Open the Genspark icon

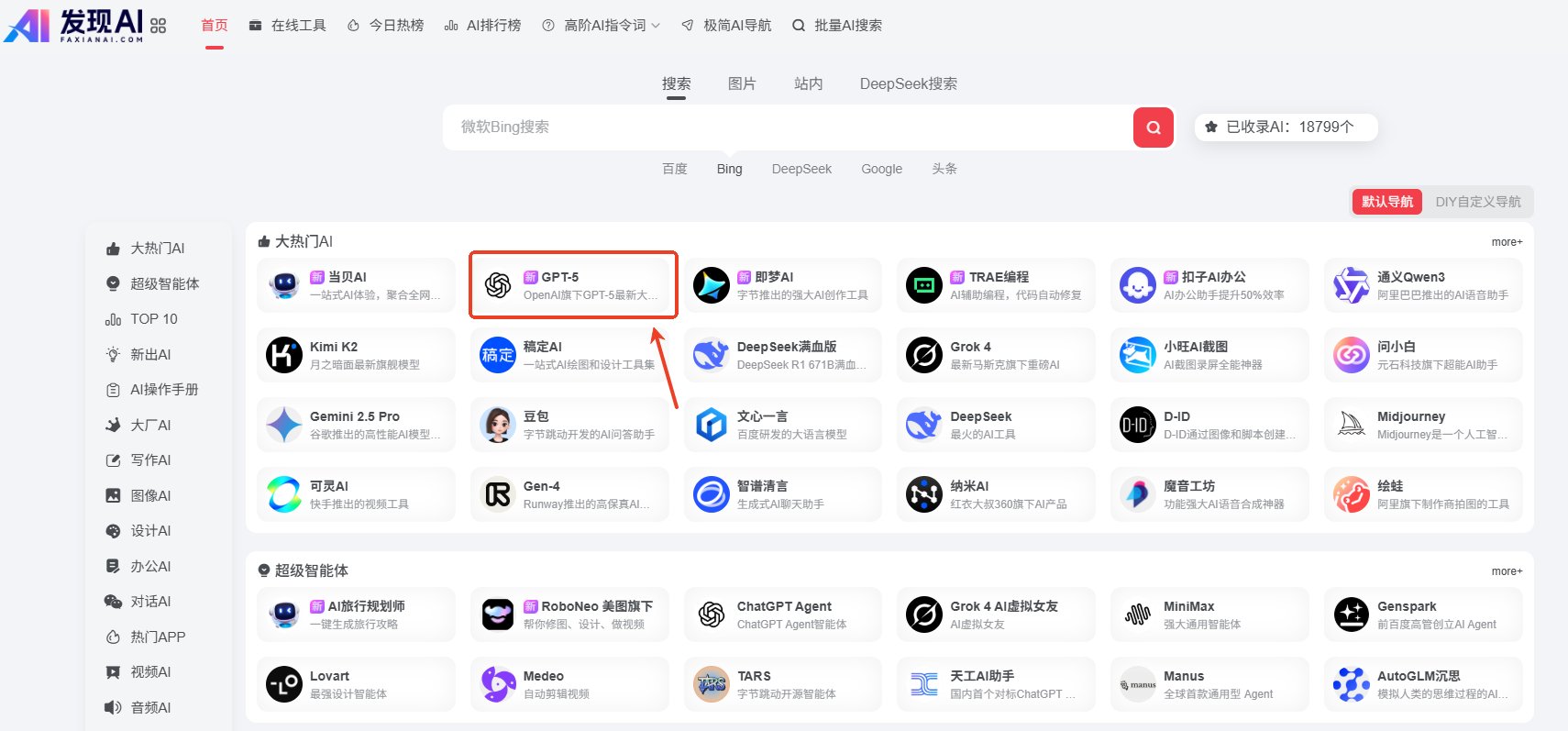tap(1352, 615)
